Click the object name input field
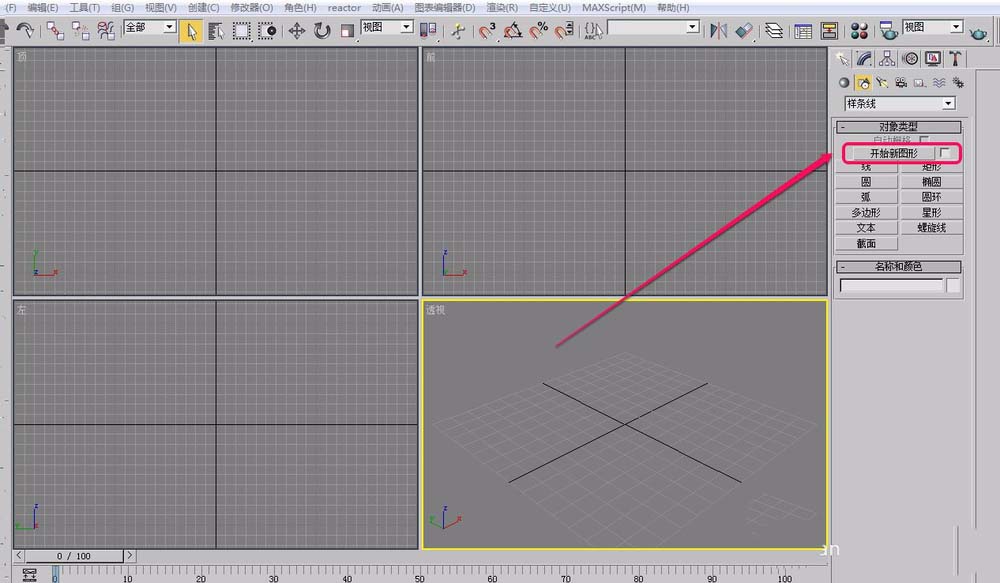1000x583 pixels. (x=891, y=286)
